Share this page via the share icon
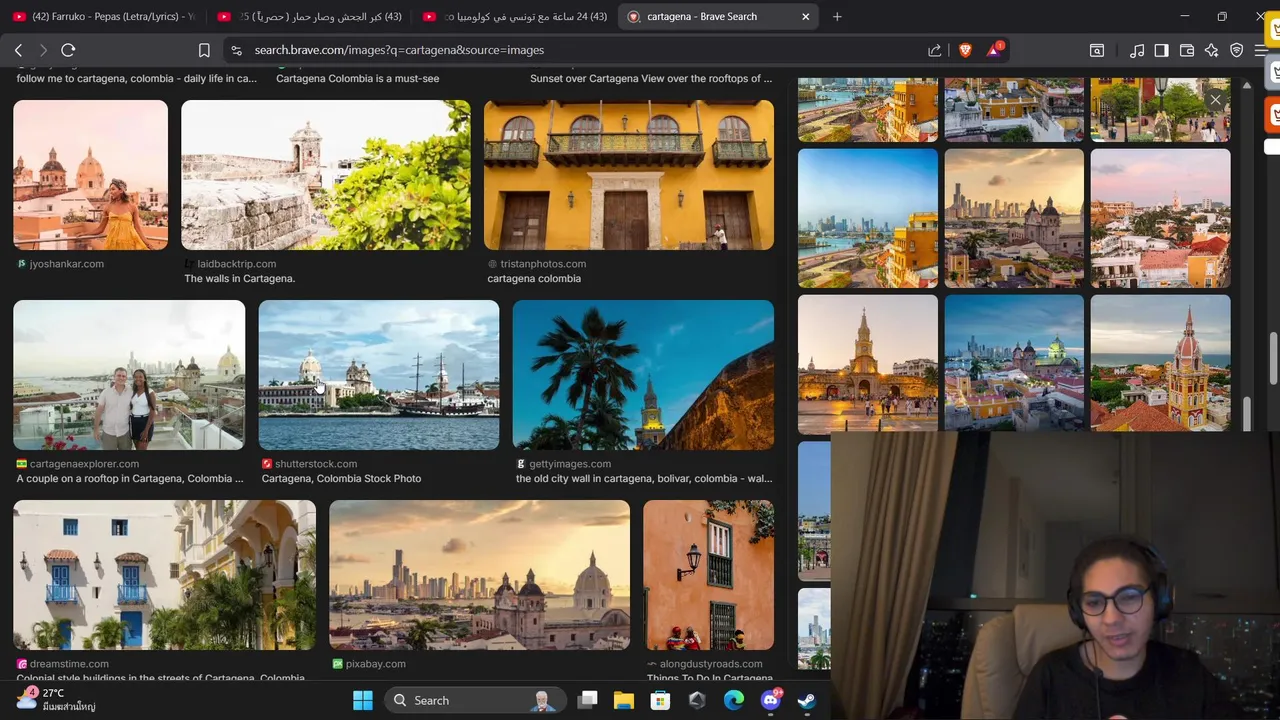 [935, 50]
